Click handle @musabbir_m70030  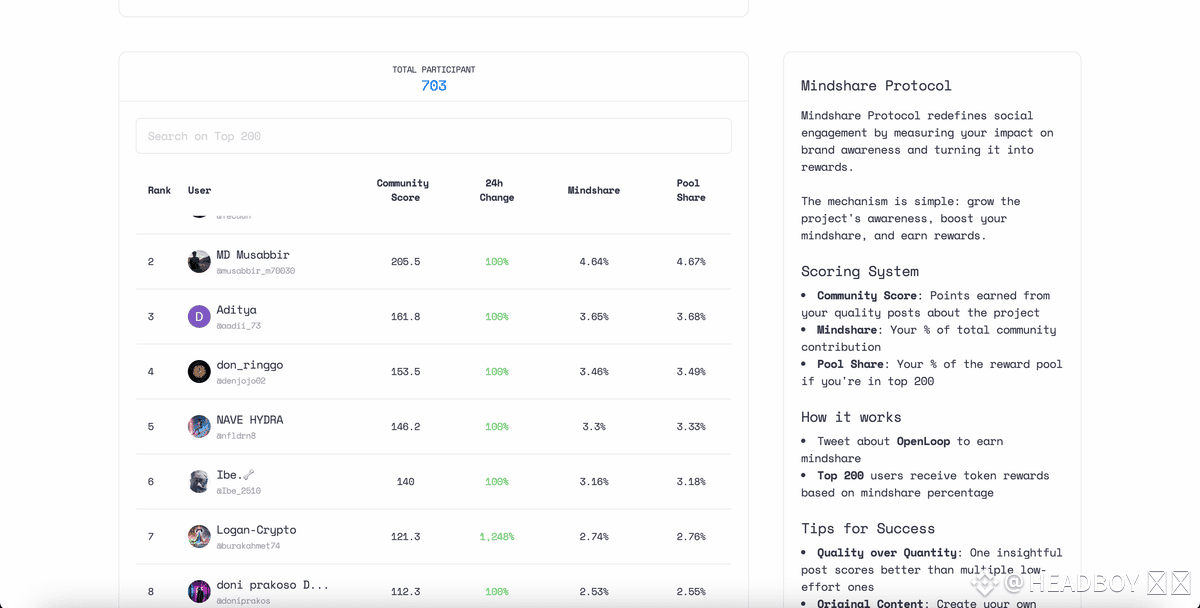coord(256,271)
